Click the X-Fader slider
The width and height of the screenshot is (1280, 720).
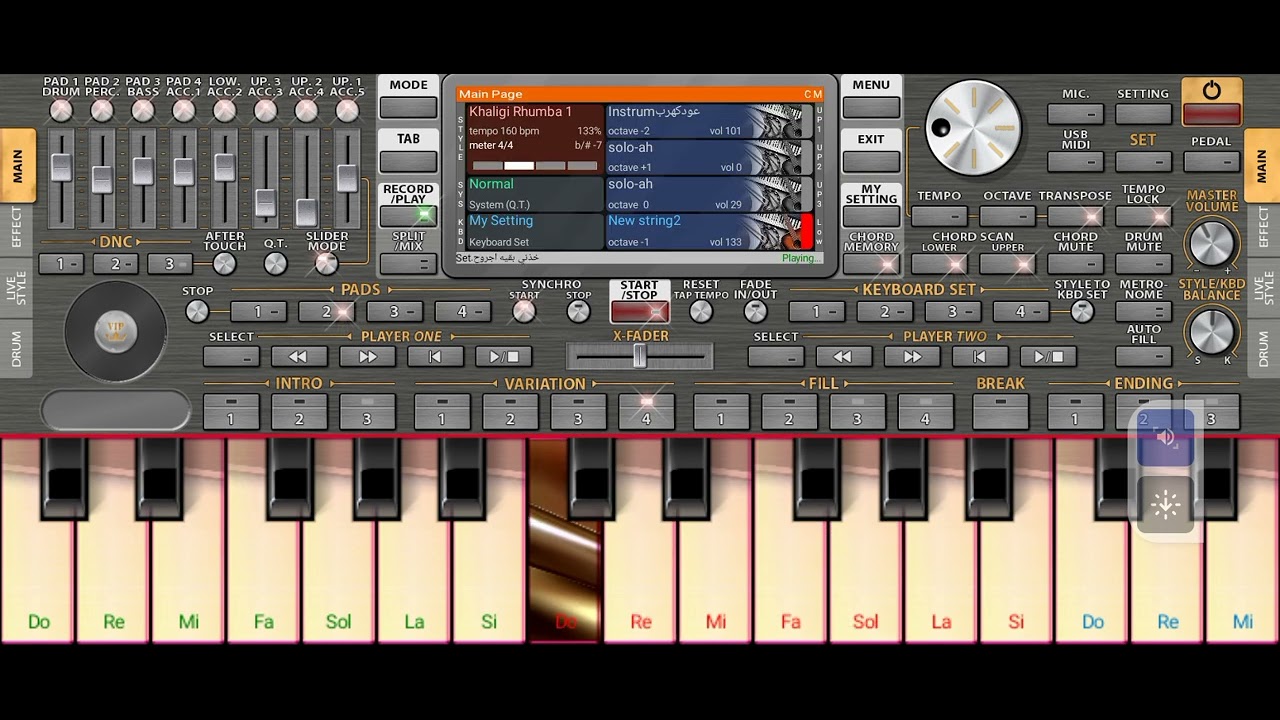pyautogui.click(x=639, y=356)
